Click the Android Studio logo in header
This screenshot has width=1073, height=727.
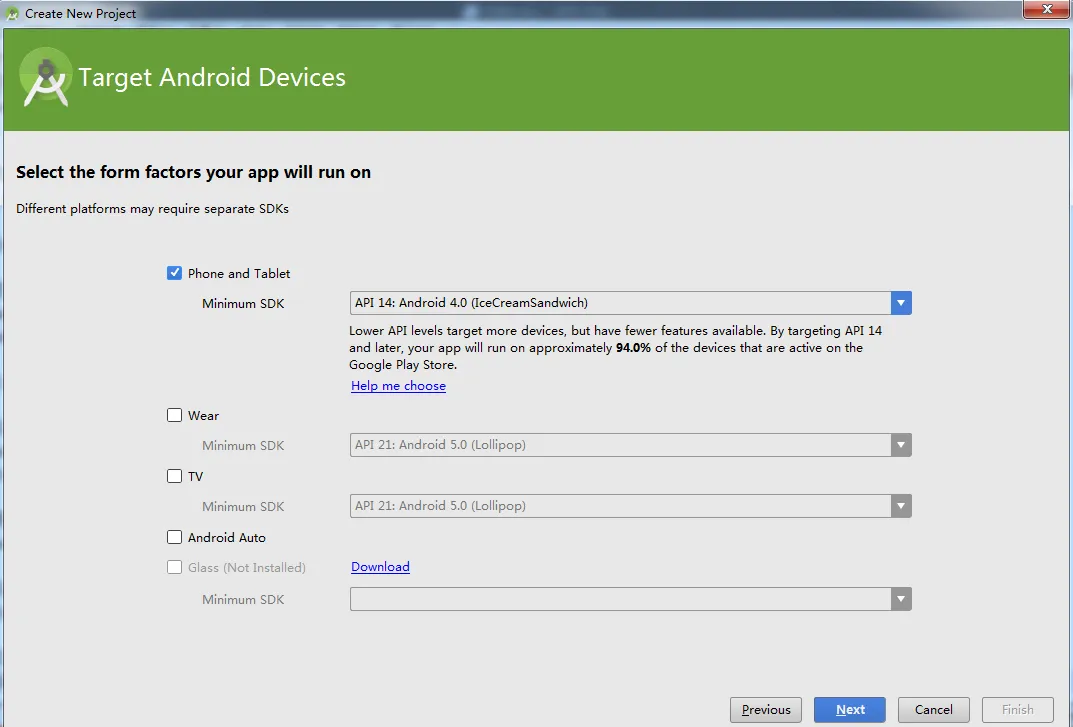46,77
